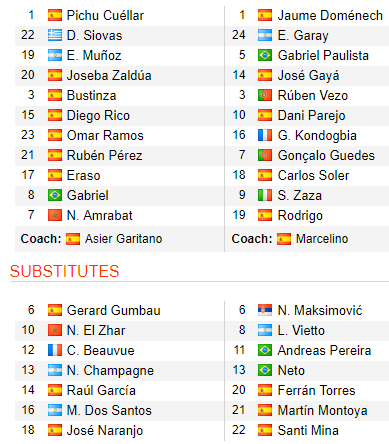This screenshot has height=444, width=389.
Task: Click substitute Ferrán Torres
Action: point(317,390)
